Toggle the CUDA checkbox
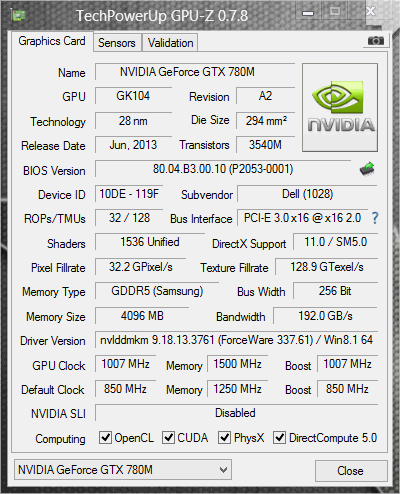The width and height of the screenshot is (400, 494). (x=168, y=437)
